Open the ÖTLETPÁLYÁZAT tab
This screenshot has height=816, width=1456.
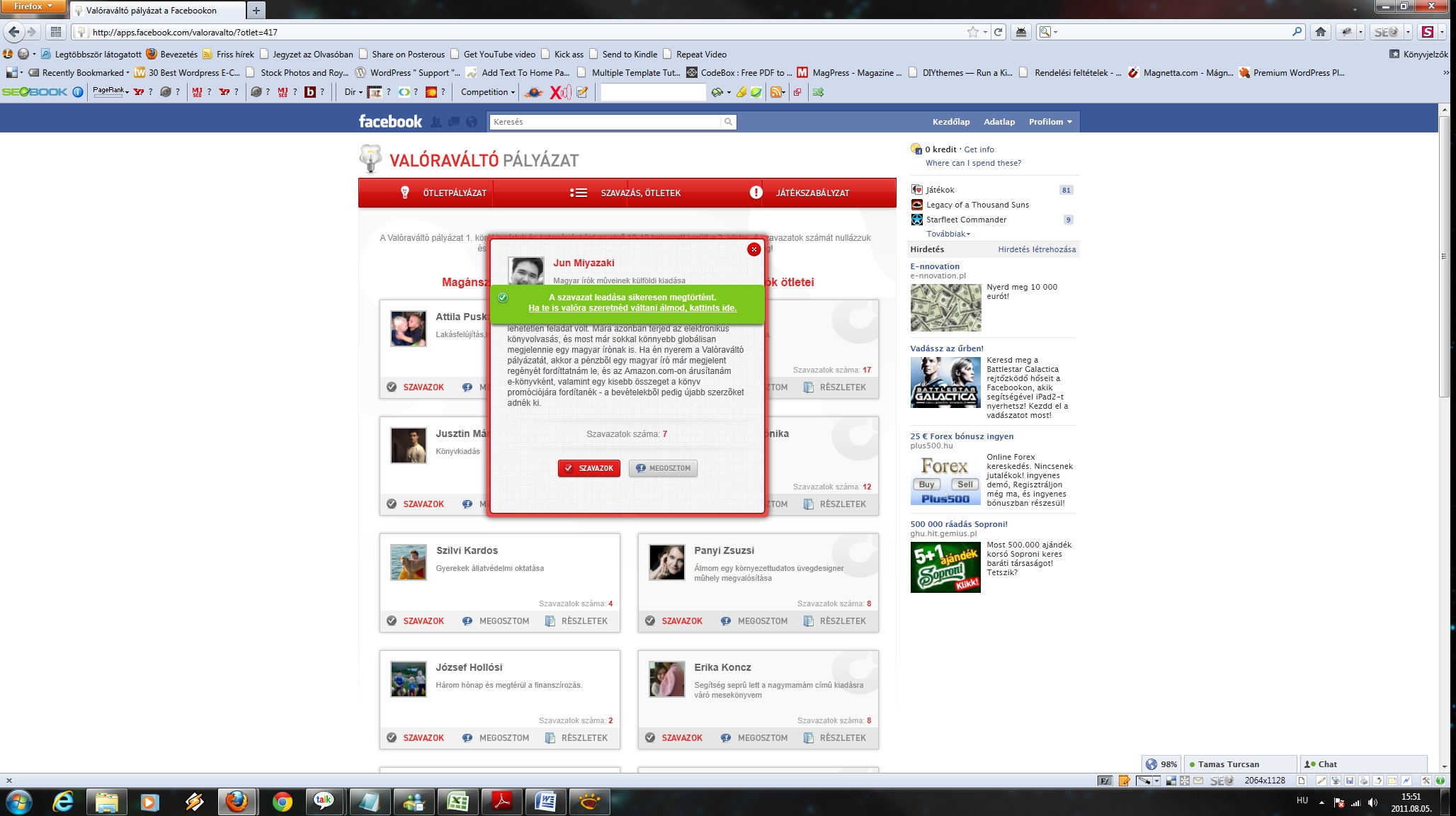tap(454, 193)
